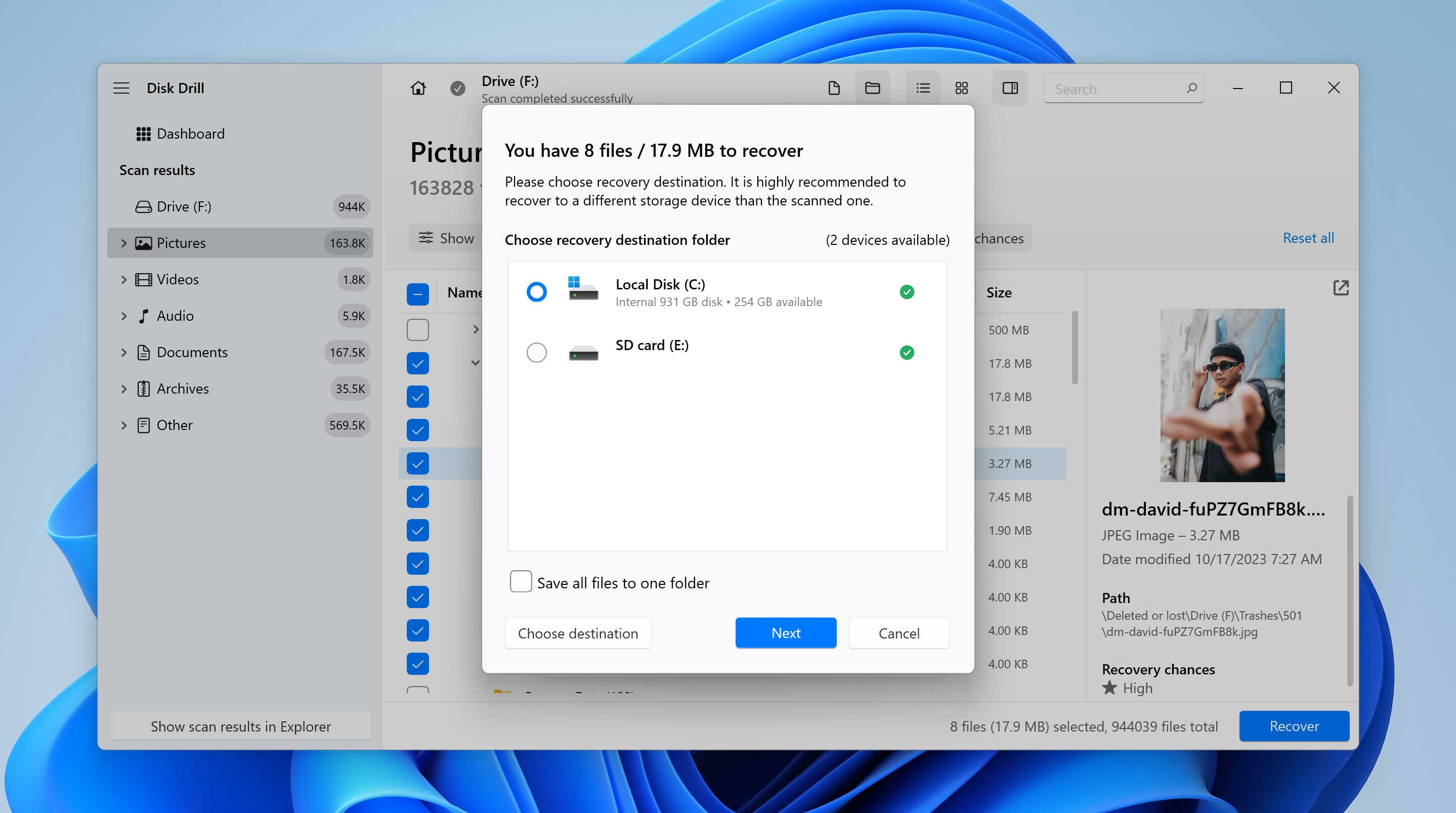Click Cancel in the recovery dialog
The width and height of the screenshot is (1456, 813).
pyautogui.click(x=898, y=633)
